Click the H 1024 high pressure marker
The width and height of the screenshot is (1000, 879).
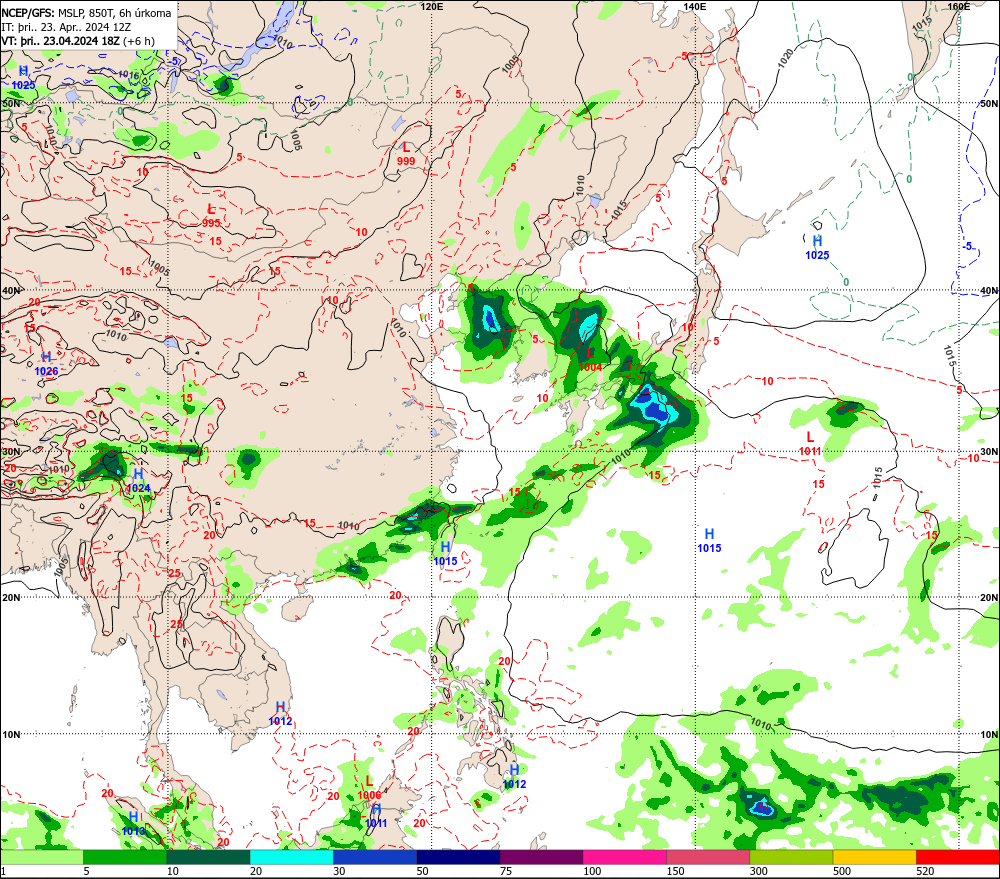coord(138,480)
